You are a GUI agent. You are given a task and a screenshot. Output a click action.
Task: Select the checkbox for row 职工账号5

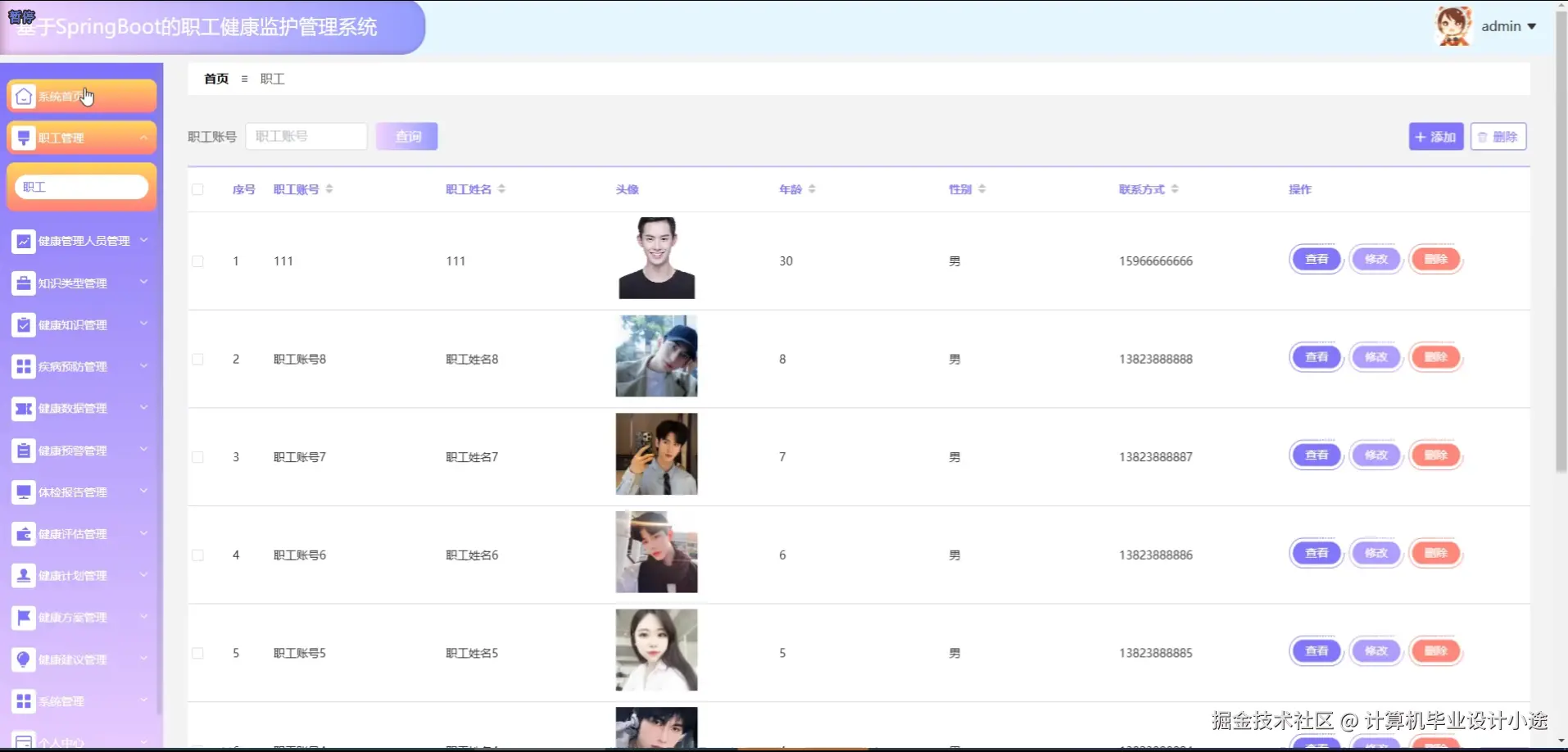click(x=197, y=653)
